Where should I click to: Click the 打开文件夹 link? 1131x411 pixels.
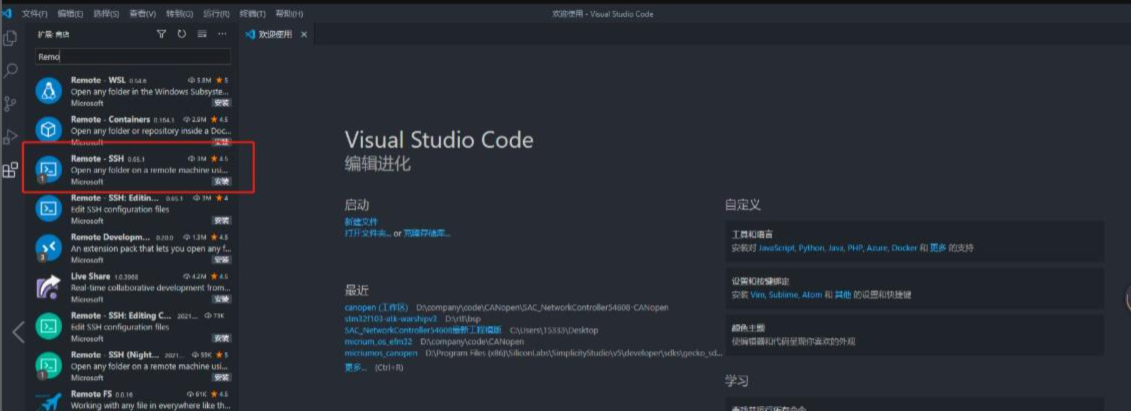[368, 234]
